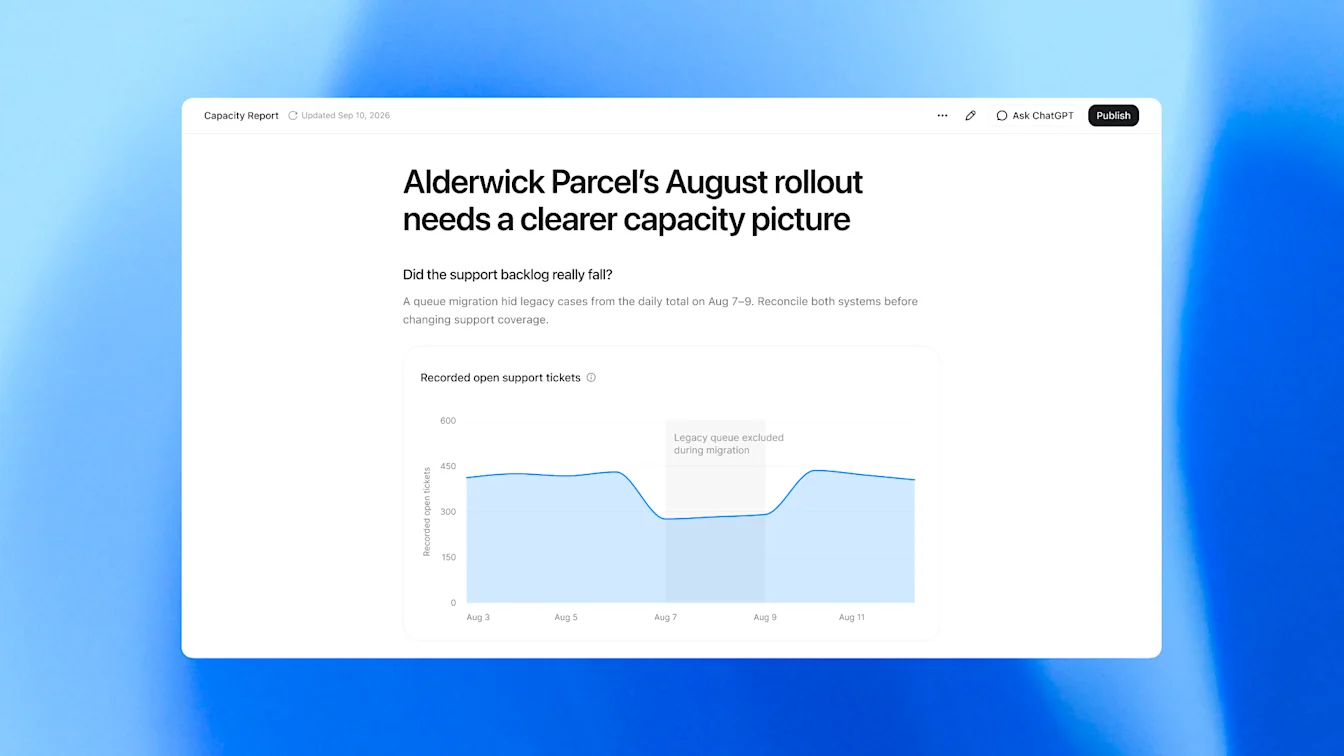The image size is (1344, 756).
Task: Click the 'Recorded open support tickets' chart title
Action: [x=500, y=378]
